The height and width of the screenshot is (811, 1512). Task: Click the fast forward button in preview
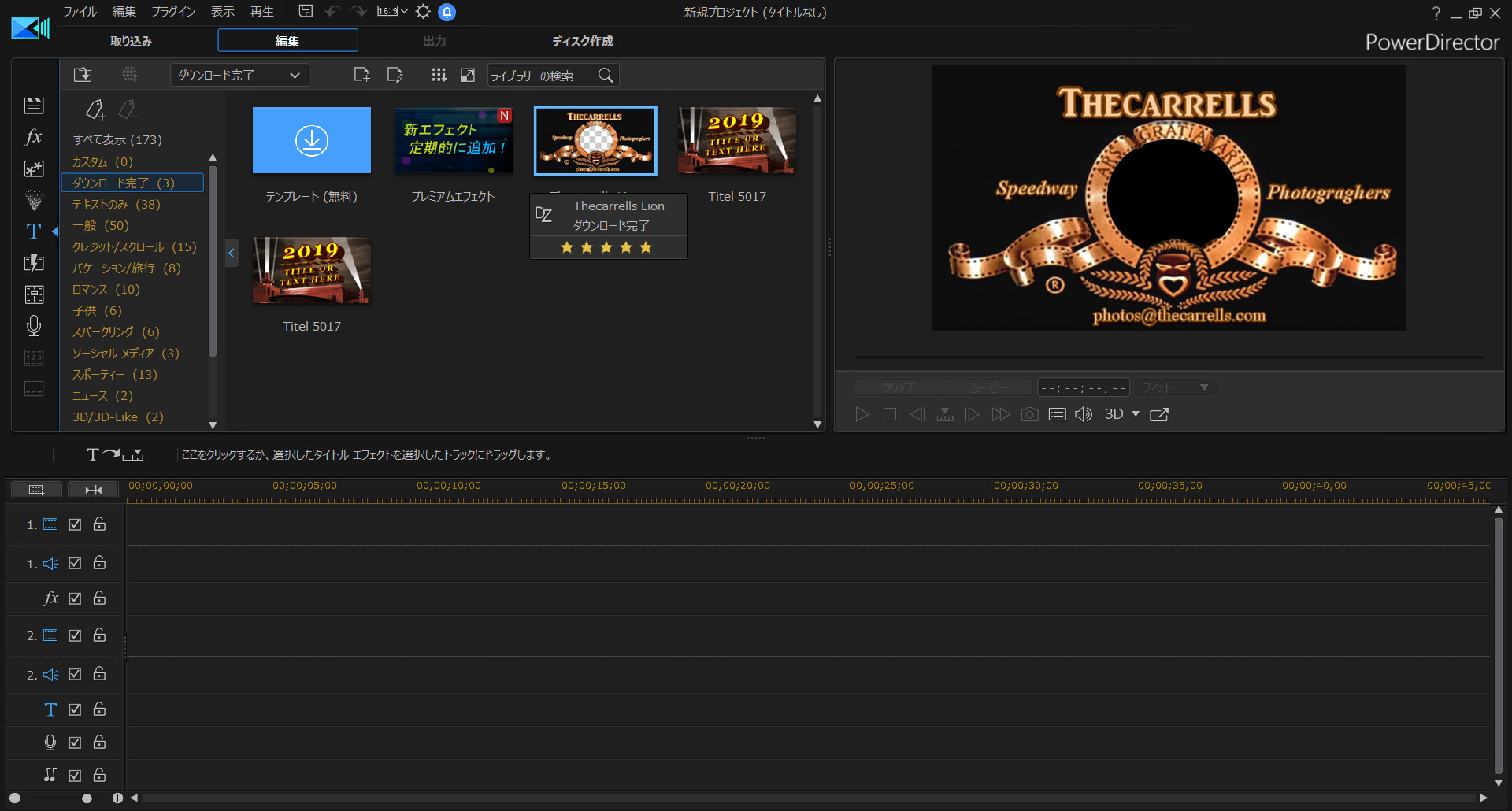[x=1000, y=414]
